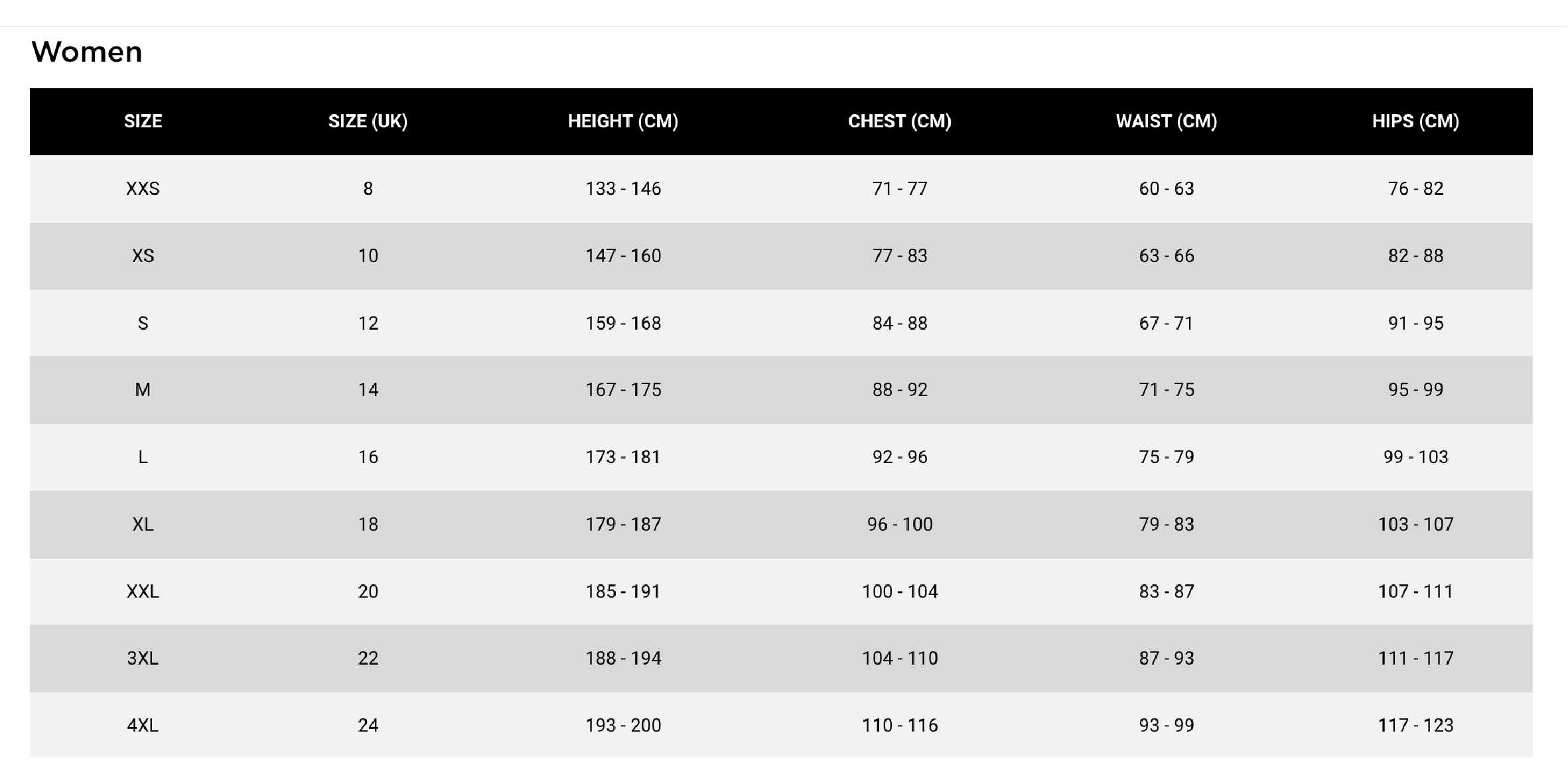Viewport: 1568px width, 784px height.
Task: Click height range 133 - 146
Action: pyautogui.click(x=623, y=189)
